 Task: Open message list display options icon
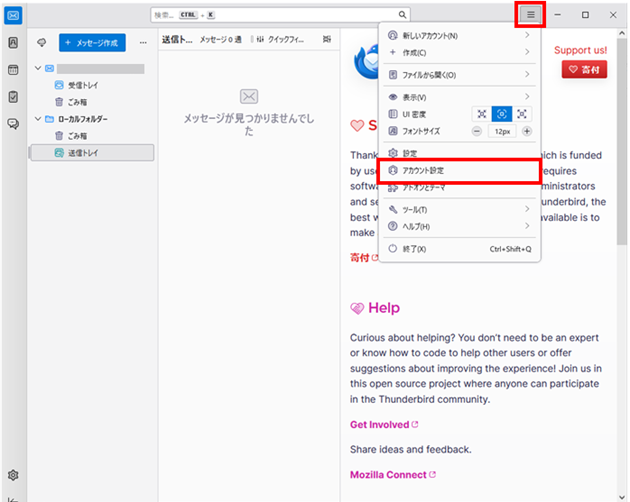click(327, 40)
